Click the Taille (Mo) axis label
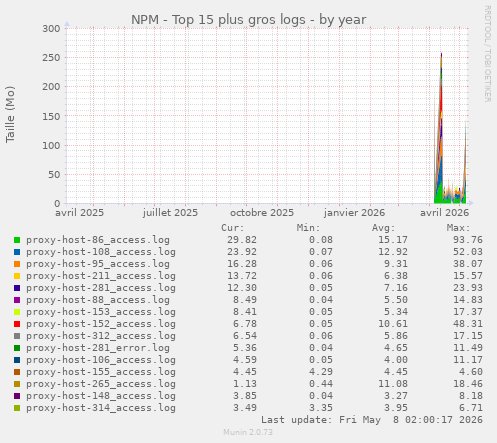Image resolution: width=497 pixels, height=443 pixels. point(10,114)
